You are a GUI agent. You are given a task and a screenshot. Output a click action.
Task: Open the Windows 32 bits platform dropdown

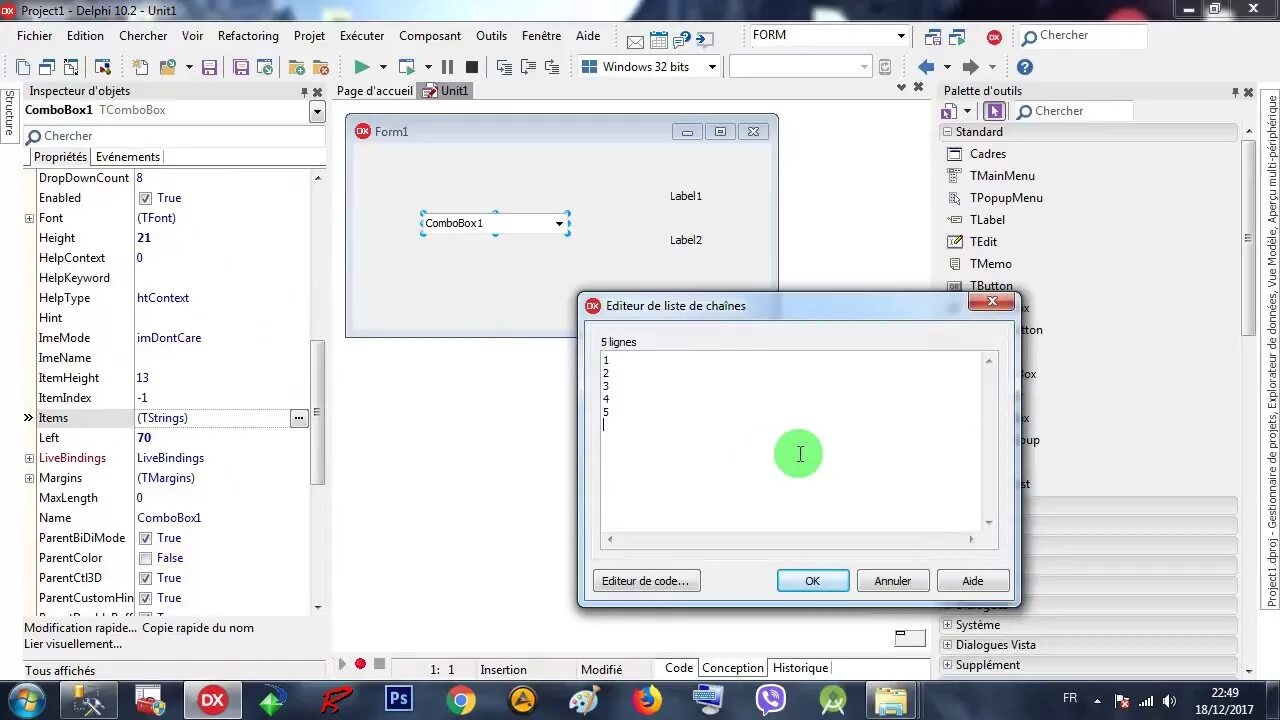pos(712,67)
